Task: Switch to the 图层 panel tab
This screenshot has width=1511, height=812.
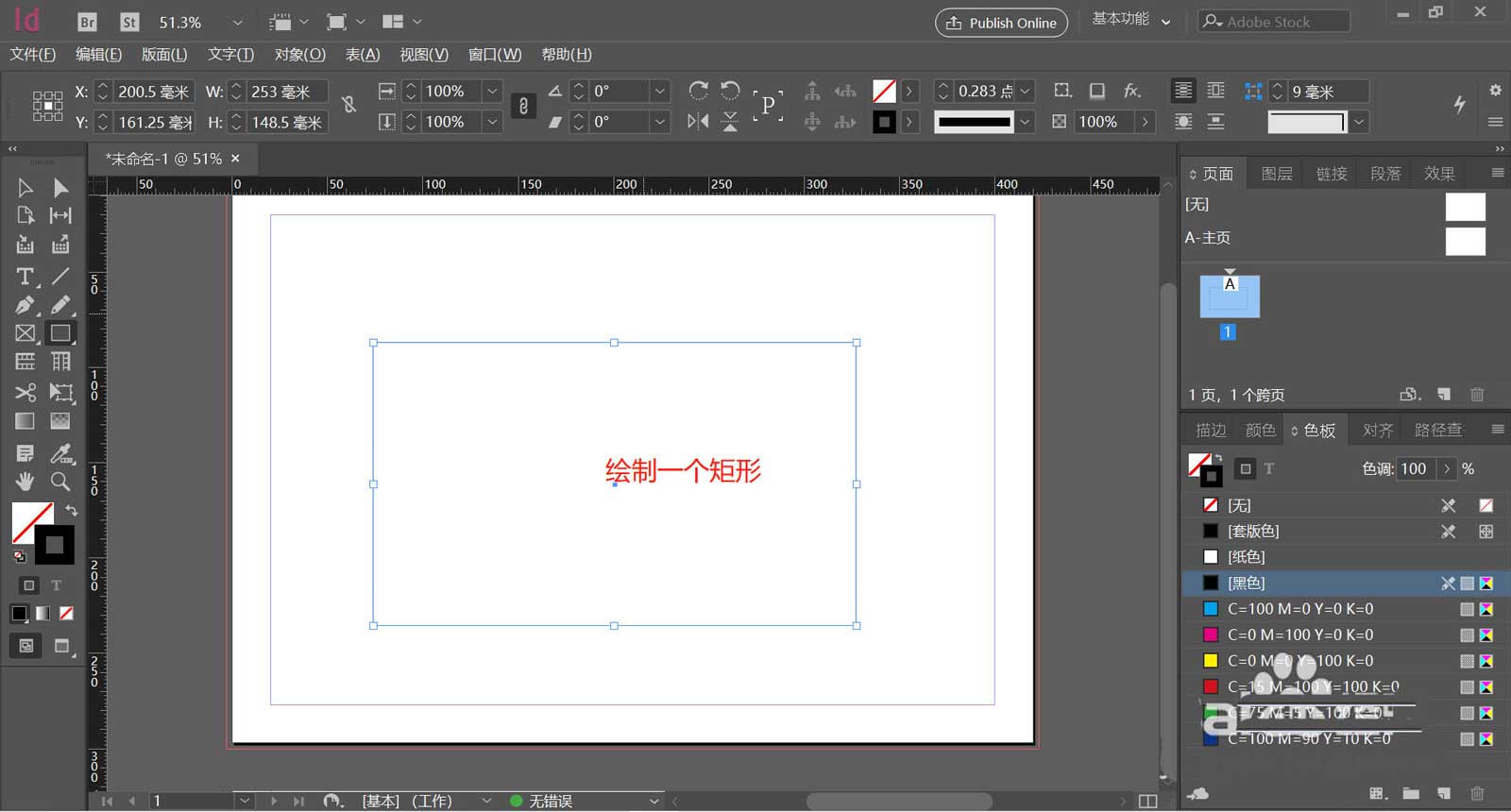Action: pyautogui.click(x=1276, y=174)
